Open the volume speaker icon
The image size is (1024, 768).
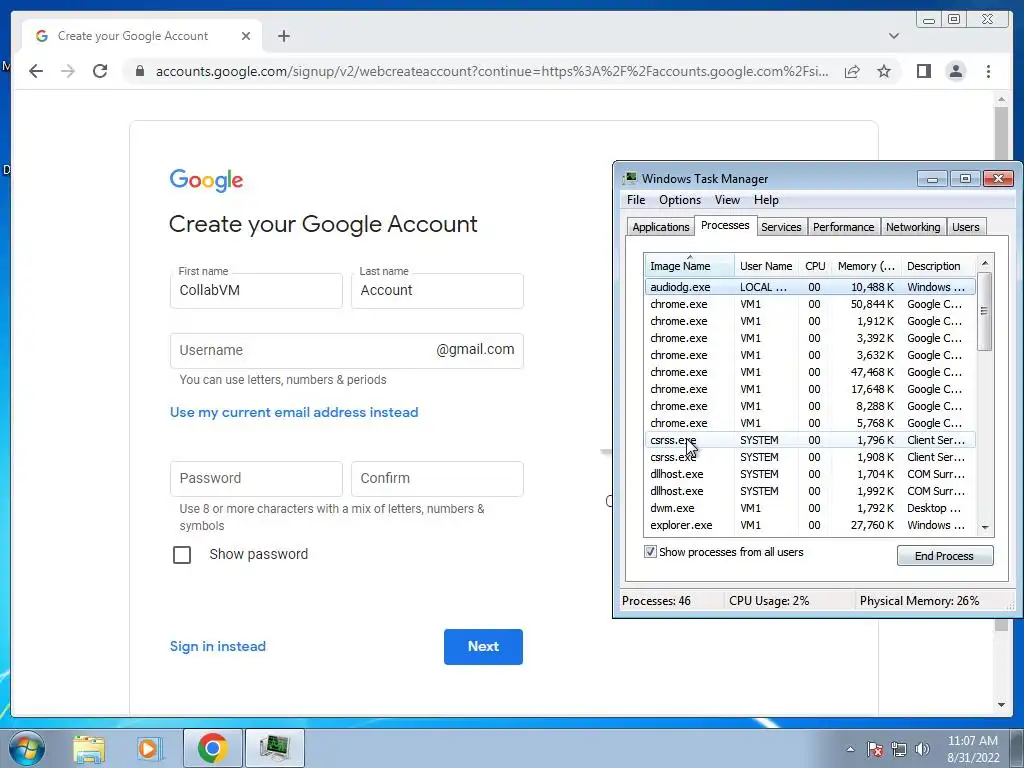922,749
